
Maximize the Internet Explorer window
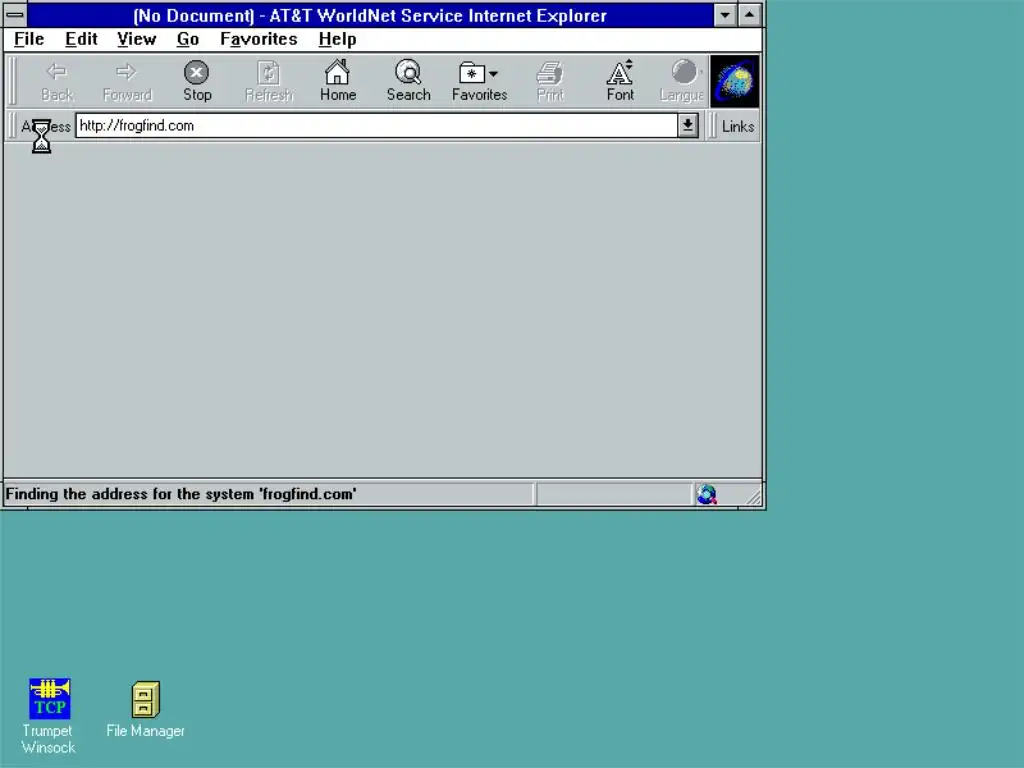pyautogui.click(x=750, y=15)
